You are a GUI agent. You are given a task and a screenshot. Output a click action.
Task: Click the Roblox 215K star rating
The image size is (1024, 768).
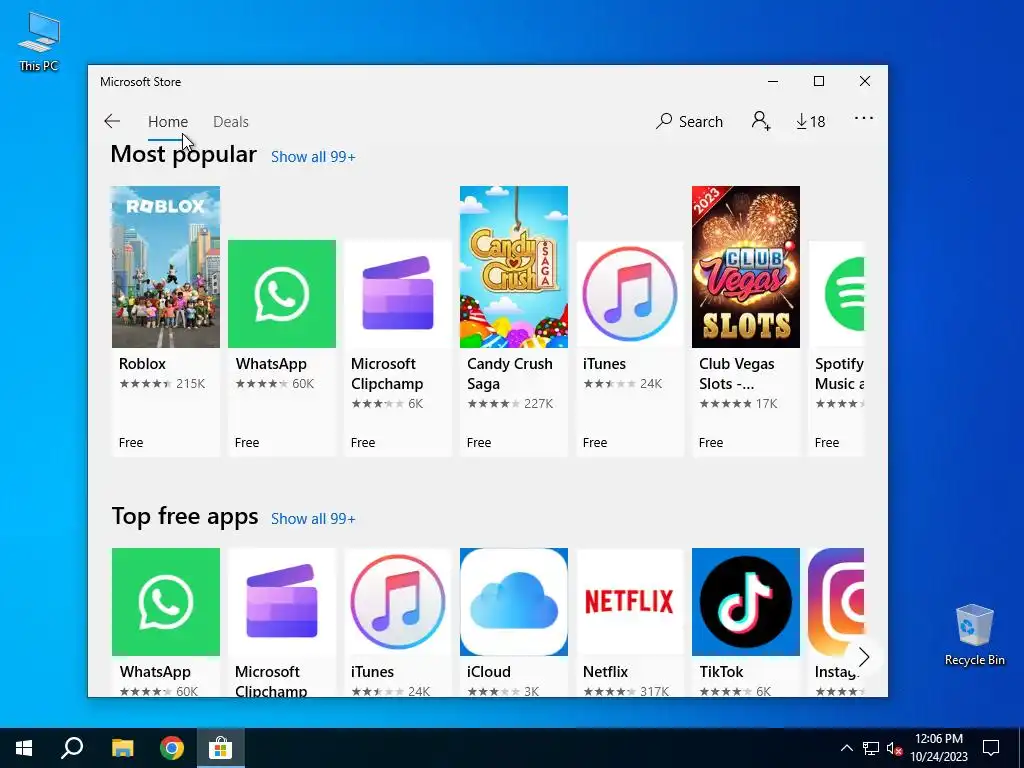click(162, 384)
